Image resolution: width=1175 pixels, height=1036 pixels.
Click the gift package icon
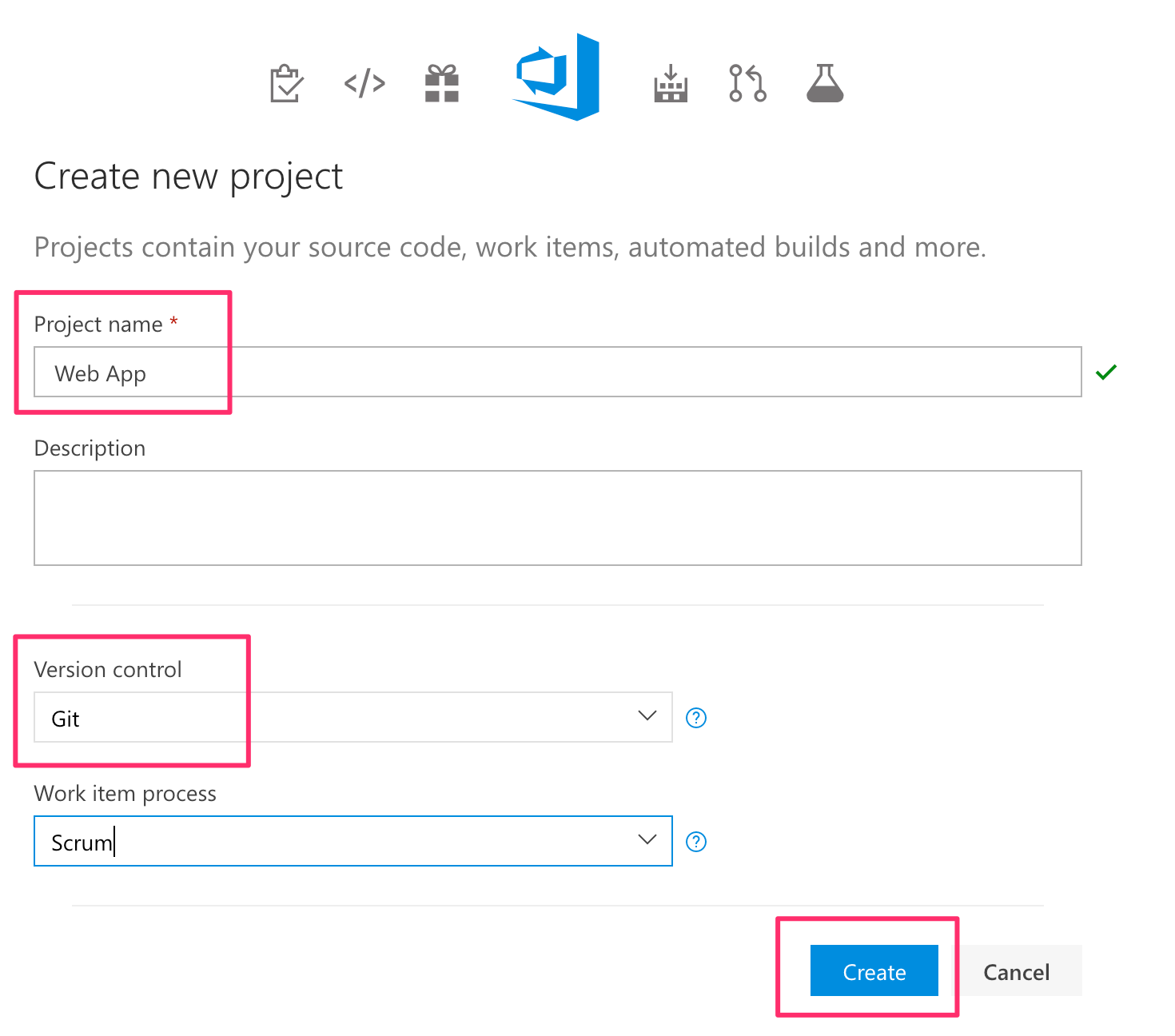click(x=442, y=83)
